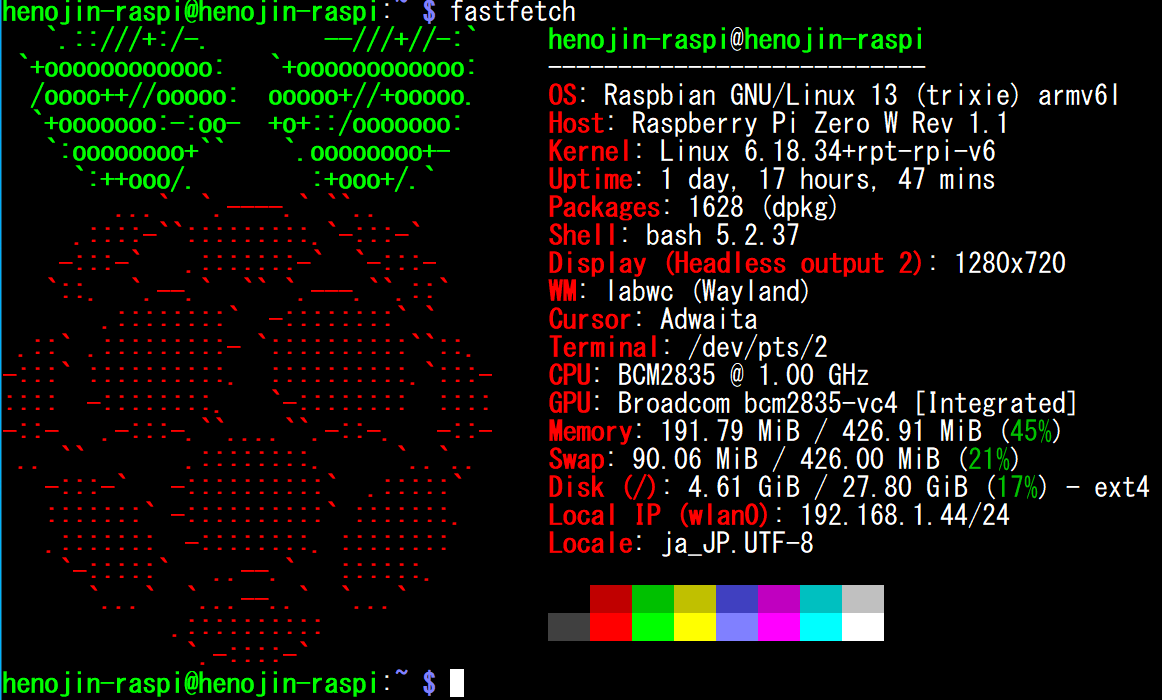Screen dimensions: 1162x700
Task: Click the bright cyan color block
Action: pyautogui.click(x=821, y=627)
